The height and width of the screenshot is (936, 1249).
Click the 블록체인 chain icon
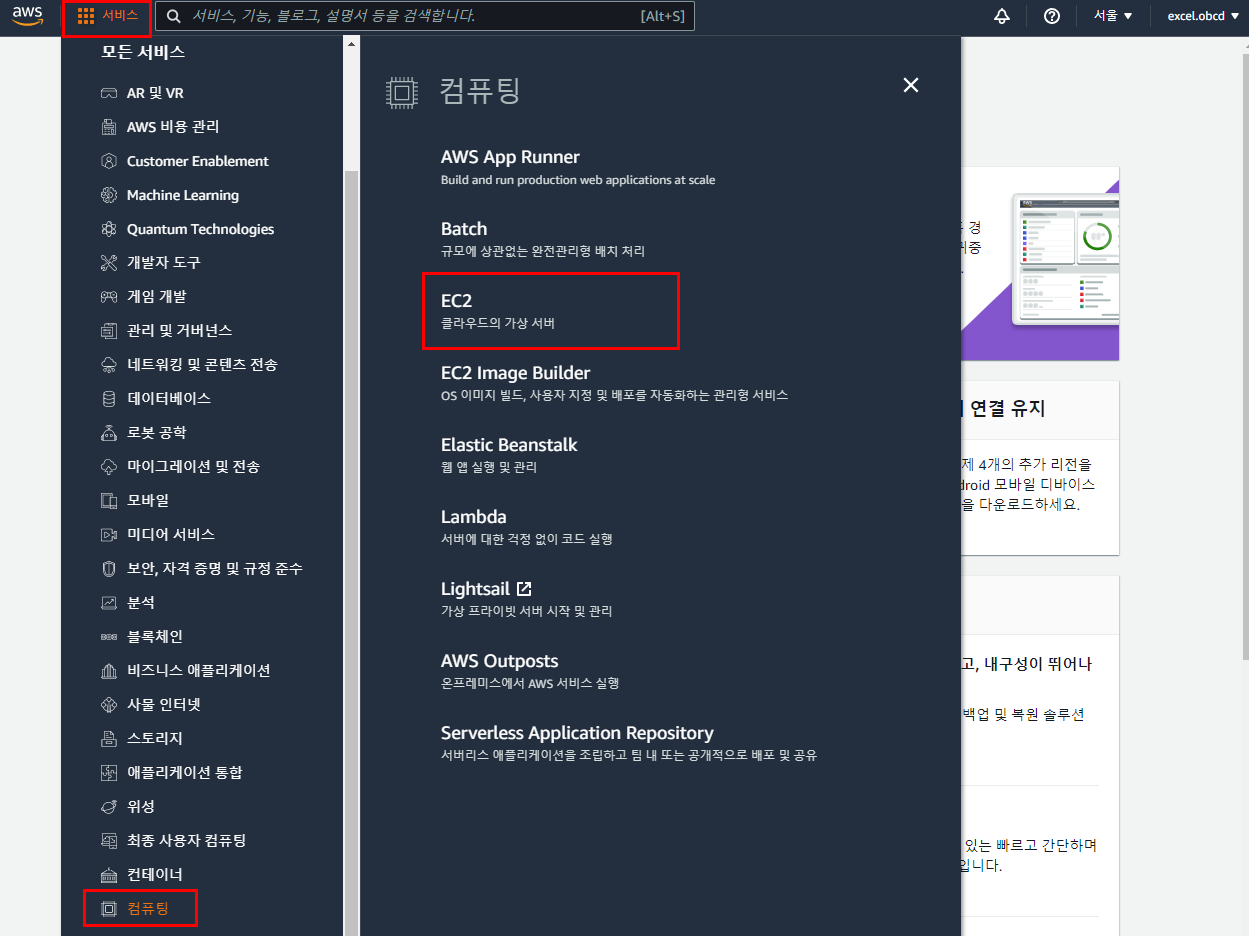pos(109,636)
